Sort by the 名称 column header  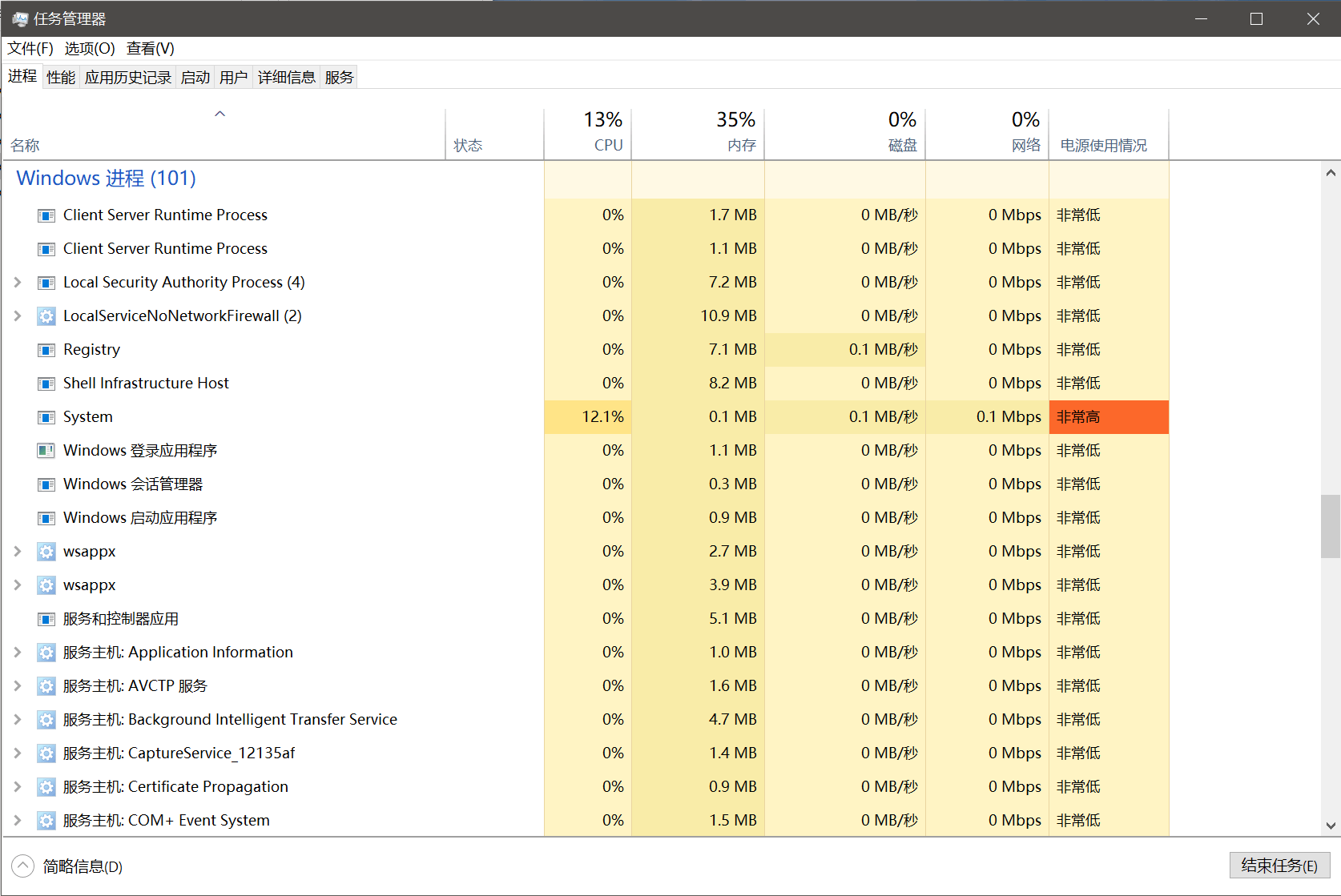tap(223, 135)
